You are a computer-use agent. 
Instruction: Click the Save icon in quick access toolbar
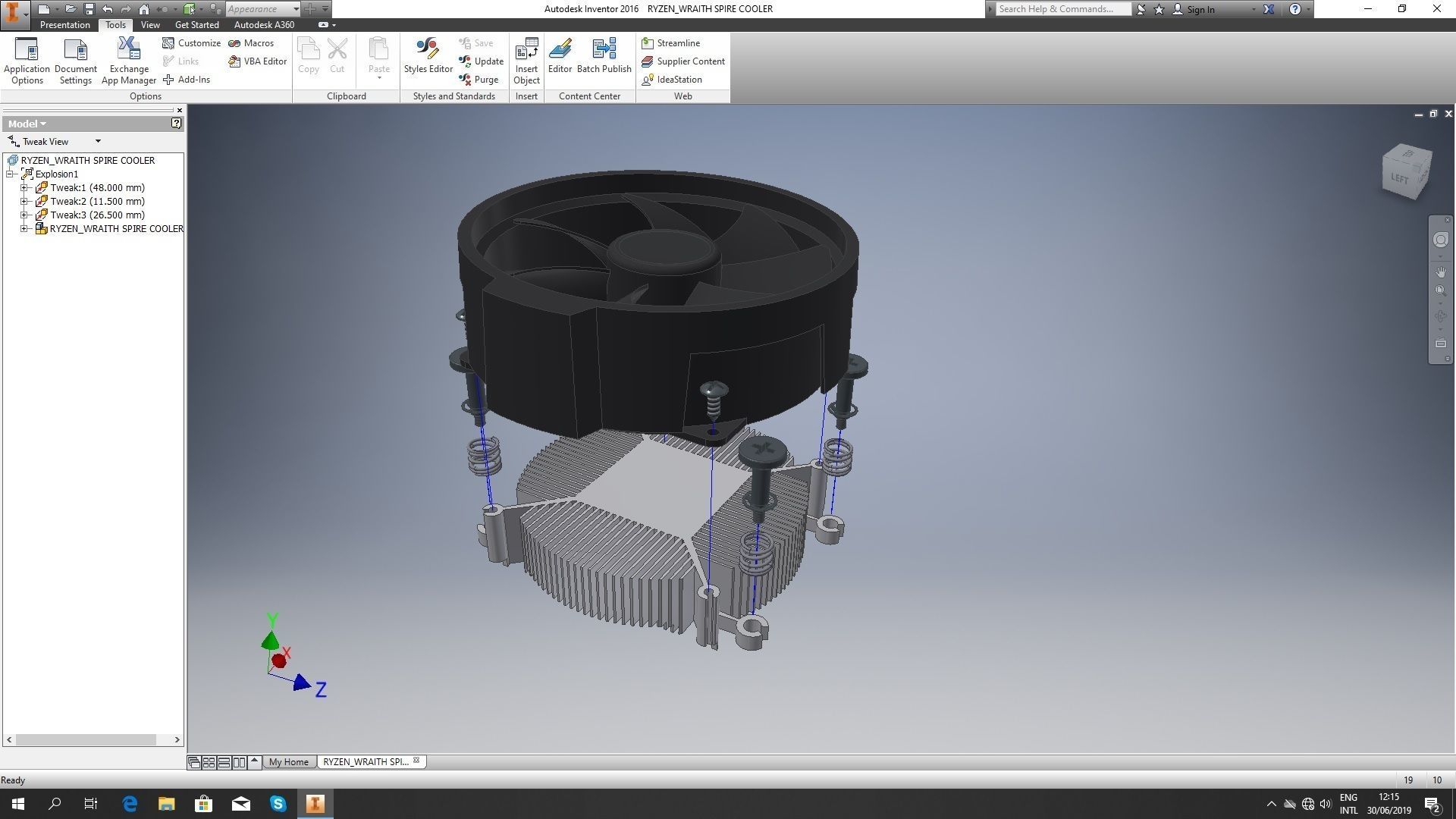[x=89, y=9]
